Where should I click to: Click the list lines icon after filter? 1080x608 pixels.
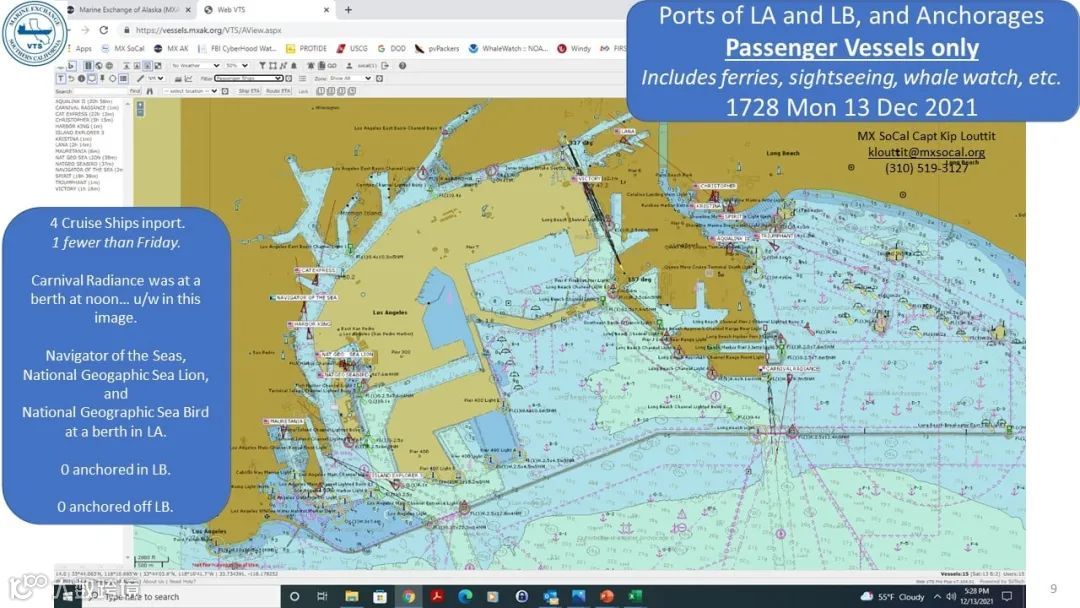[x=302, y=78]
